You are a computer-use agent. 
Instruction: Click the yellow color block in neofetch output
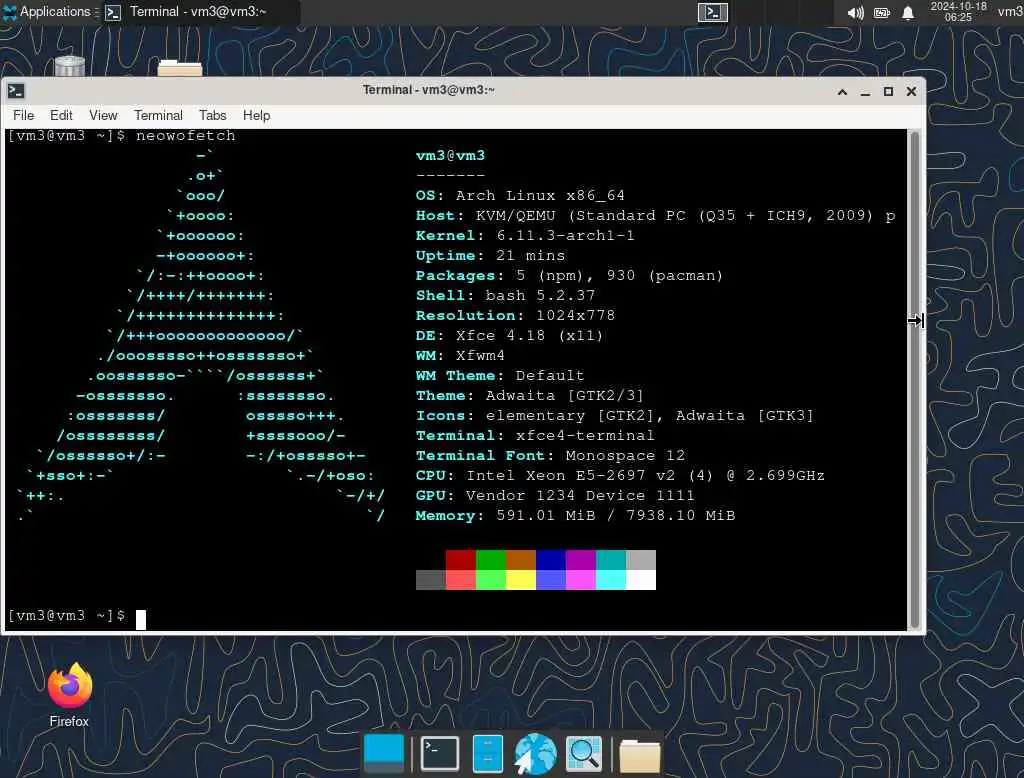[x=520, y=580]
